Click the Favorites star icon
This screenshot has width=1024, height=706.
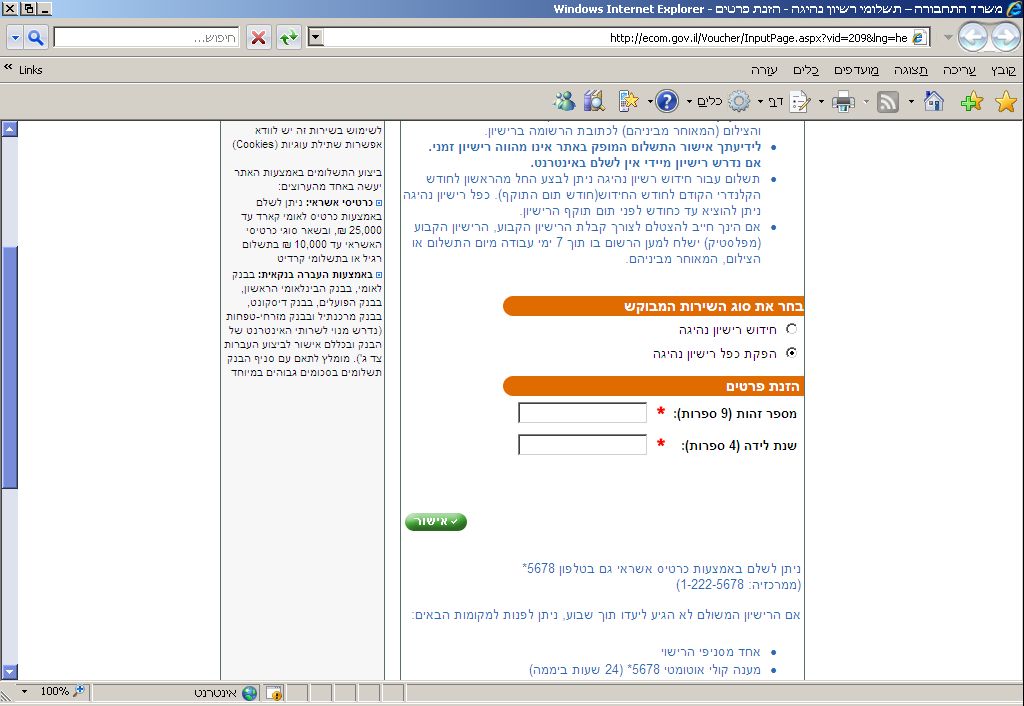[x=1005, y=101]
